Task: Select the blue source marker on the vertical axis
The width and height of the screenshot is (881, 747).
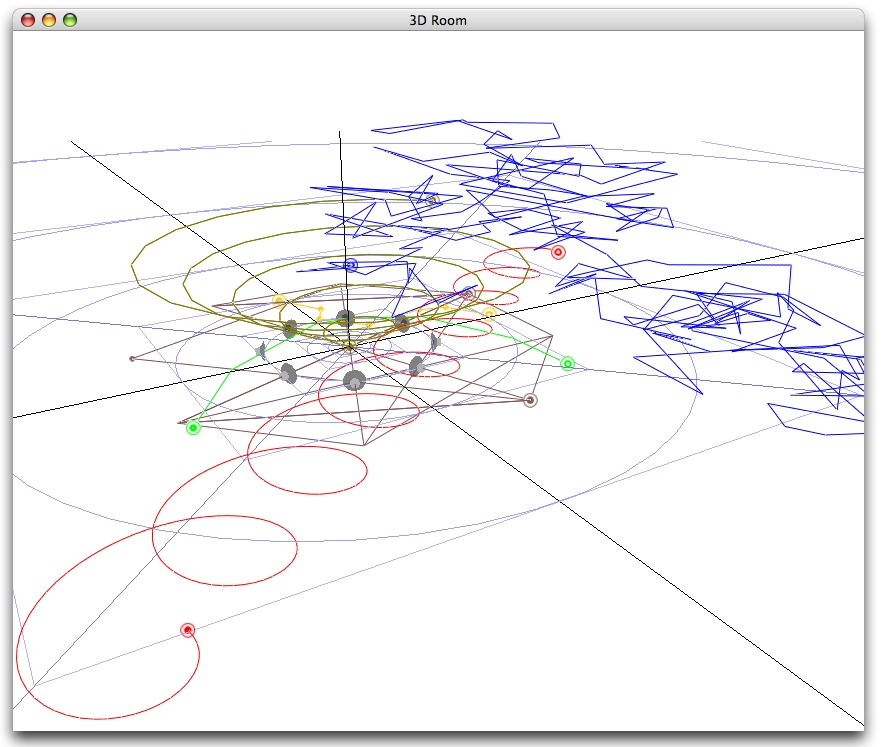Action: click(x=351, y=265)
